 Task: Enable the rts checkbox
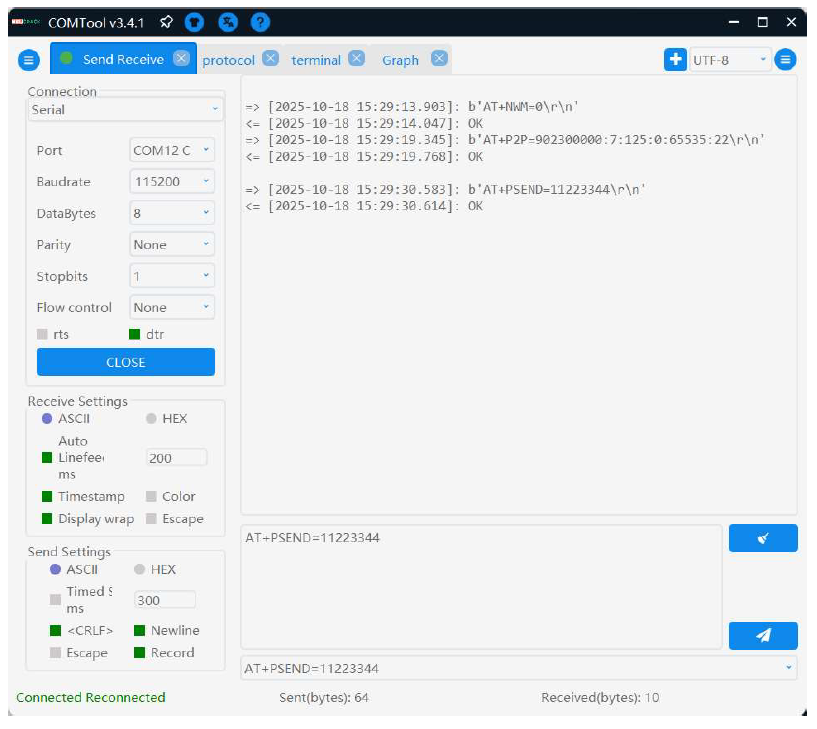[43, 334]
